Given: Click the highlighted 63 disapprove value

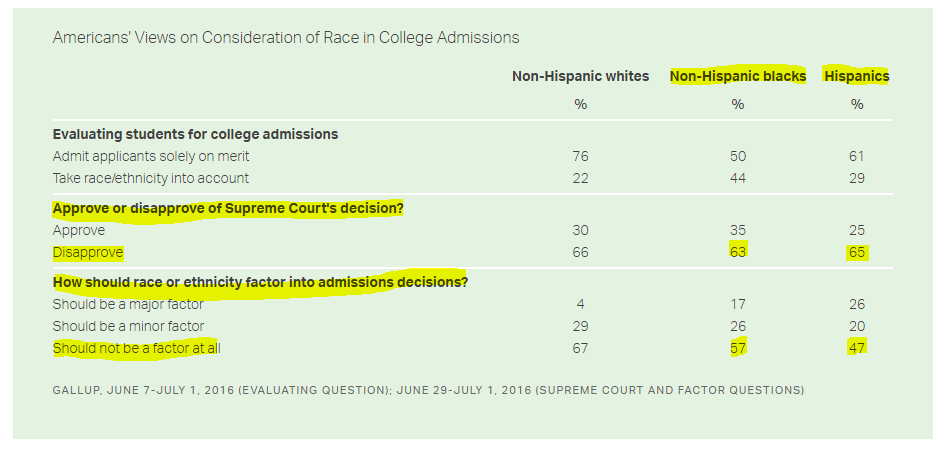Looking at the screenshot, I should point(738,252).
